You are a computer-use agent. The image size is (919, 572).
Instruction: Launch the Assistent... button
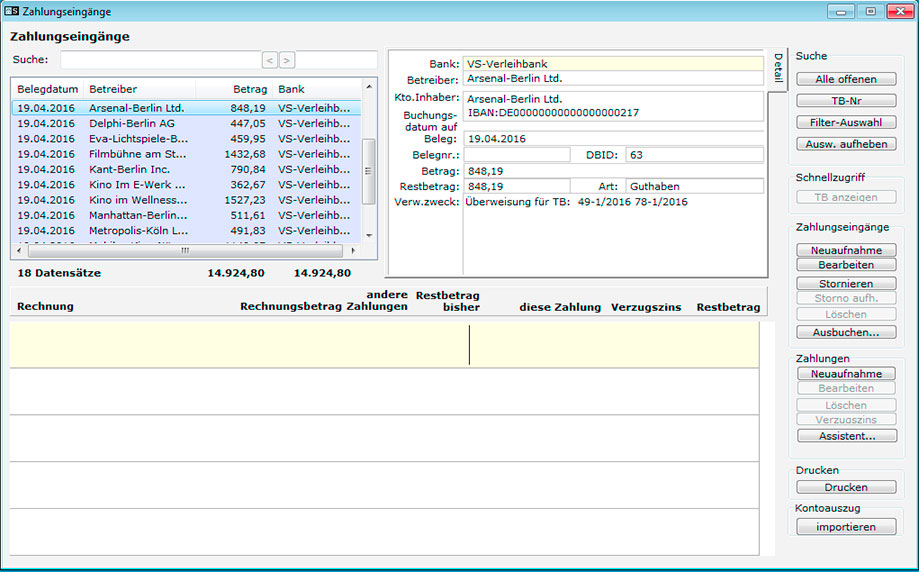(x=846, y=436)
